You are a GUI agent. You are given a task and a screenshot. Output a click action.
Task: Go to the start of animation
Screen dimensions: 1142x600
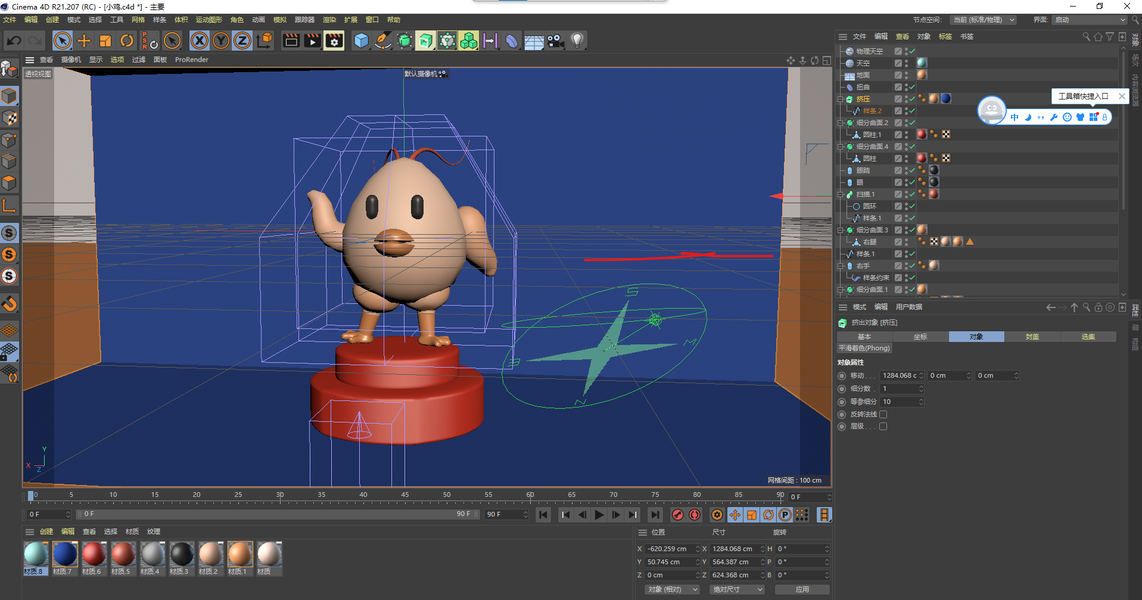coord(543,515)
